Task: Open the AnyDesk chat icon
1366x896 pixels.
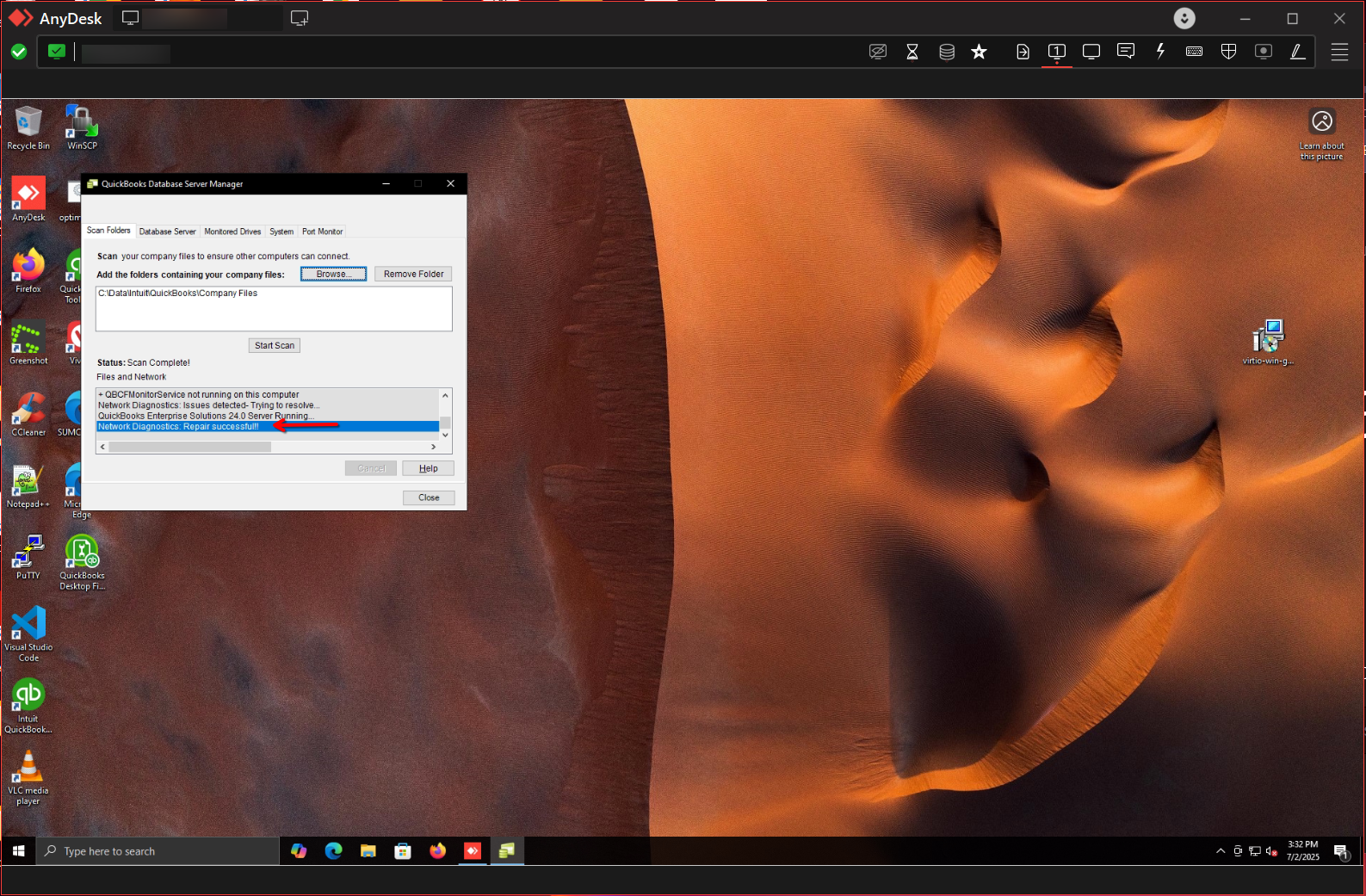Action: 1125,52
